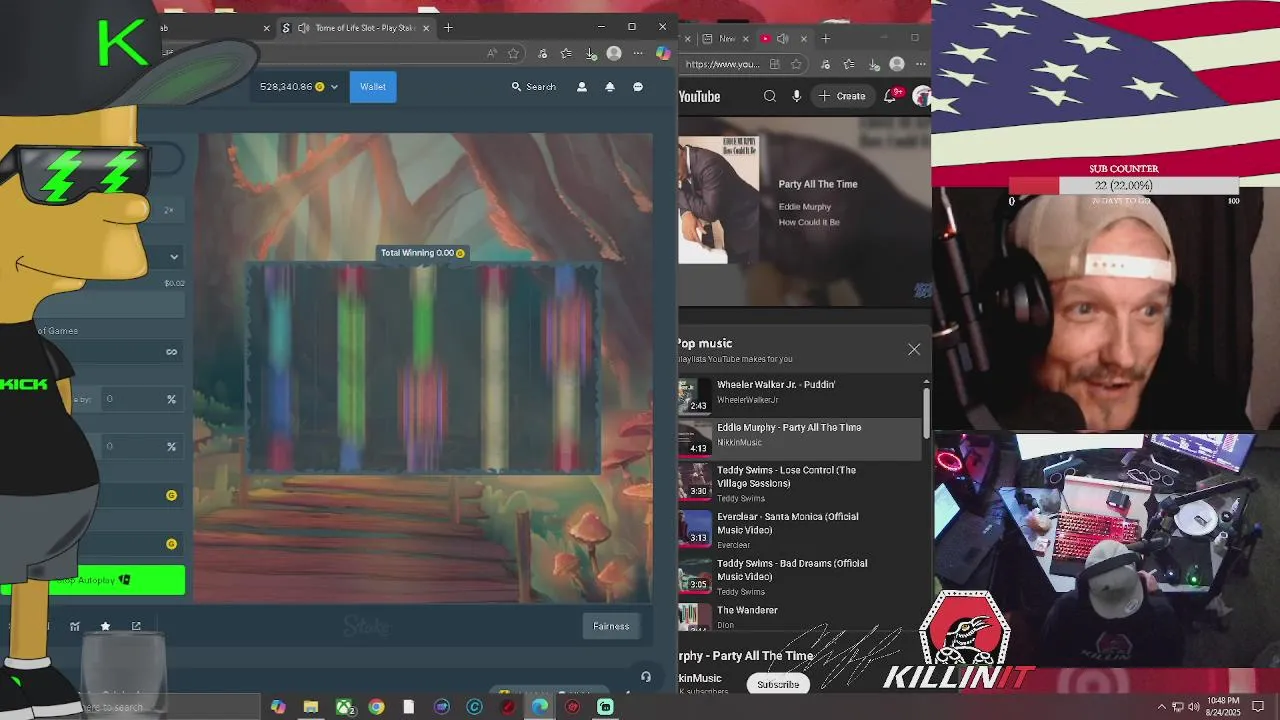Switch to the Tome of Life Slot tab
This screenshot has height=720, width=1280.
pyautogui.click(x=355, y=28)
